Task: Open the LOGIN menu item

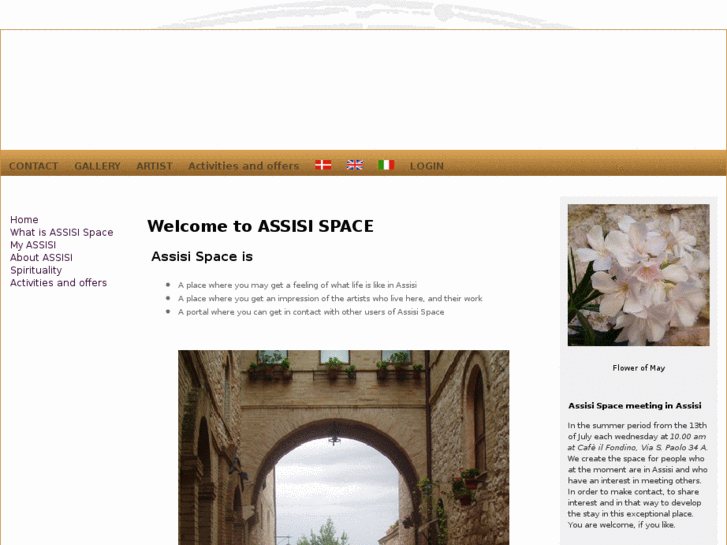Action: [427, 166]
